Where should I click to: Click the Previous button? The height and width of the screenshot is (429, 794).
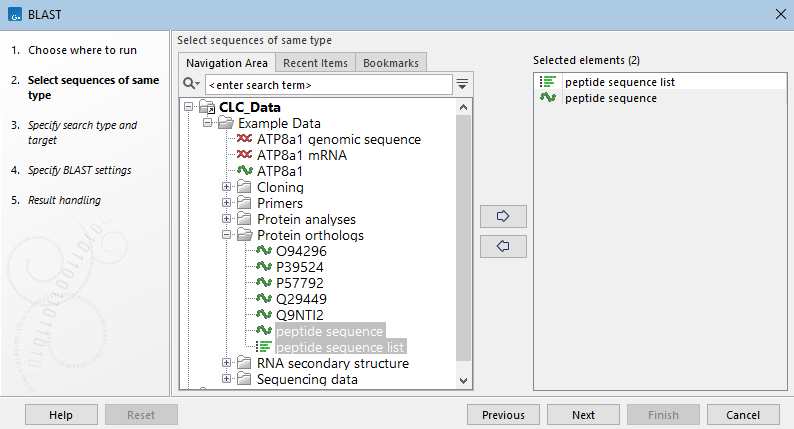tap(503, 415)
